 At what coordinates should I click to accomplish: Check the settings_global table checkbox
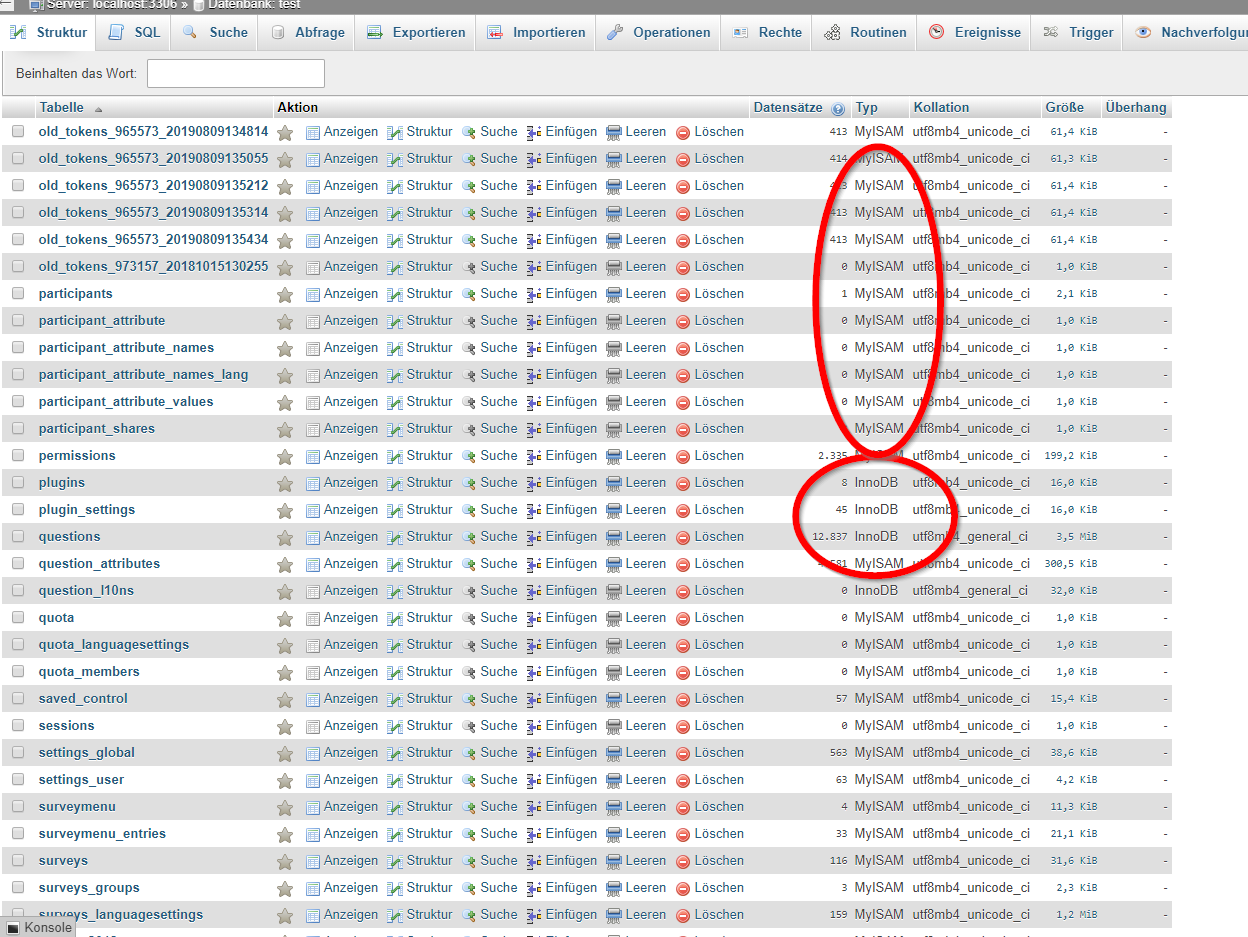(x=18, y=753)
